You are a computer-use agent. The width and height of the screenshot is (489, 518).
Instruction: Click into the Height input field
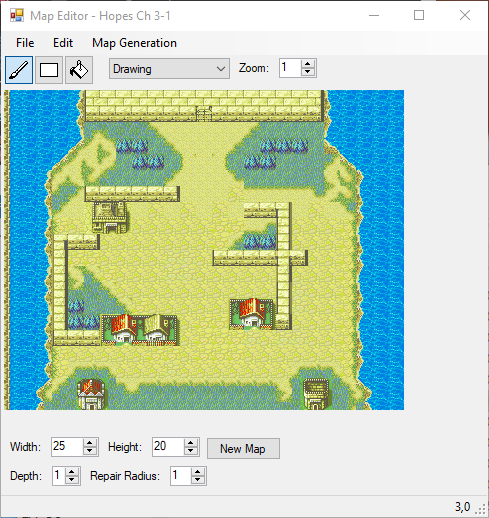click(x=168, y=447)
